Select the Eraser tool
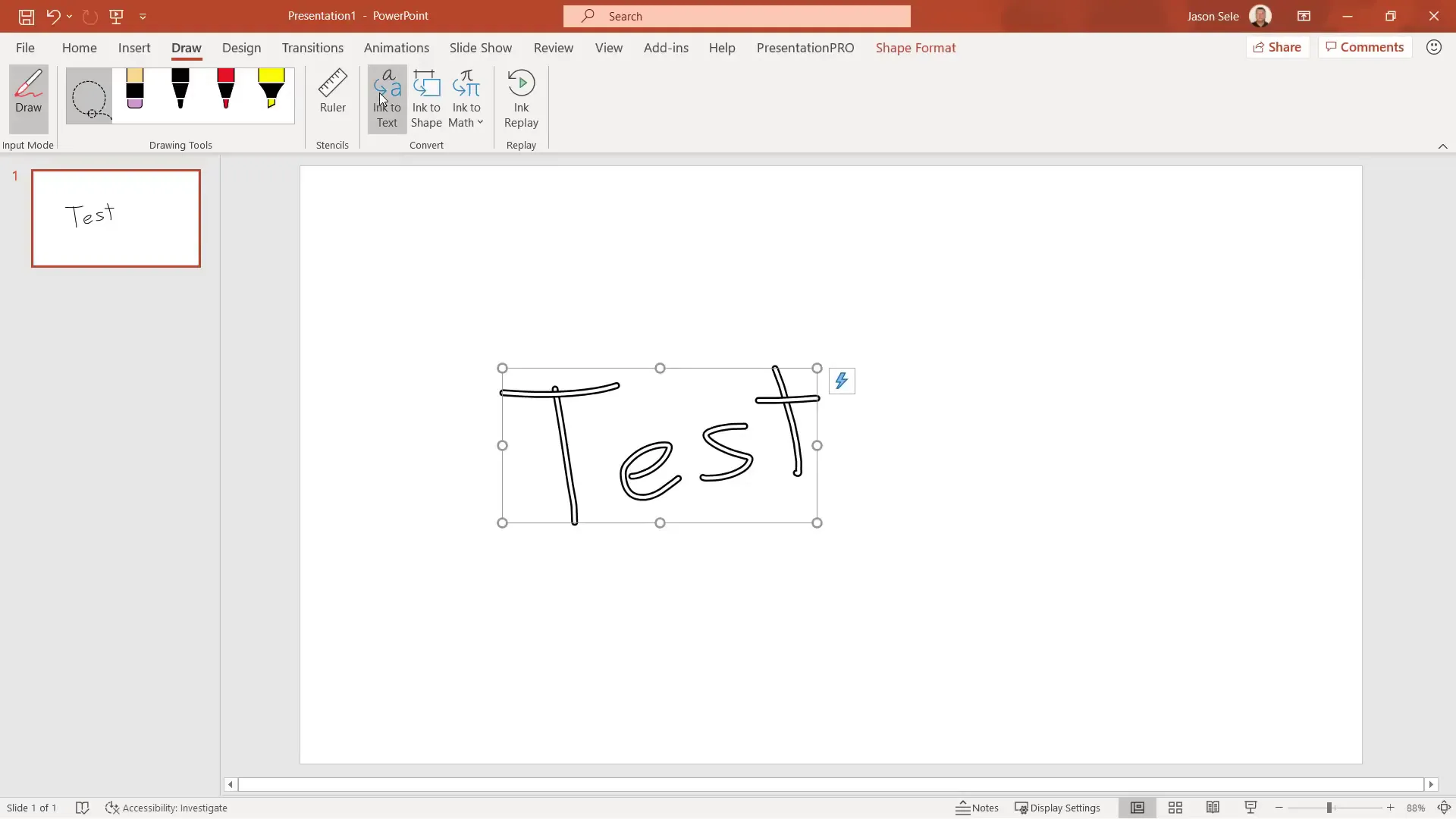 135,89
